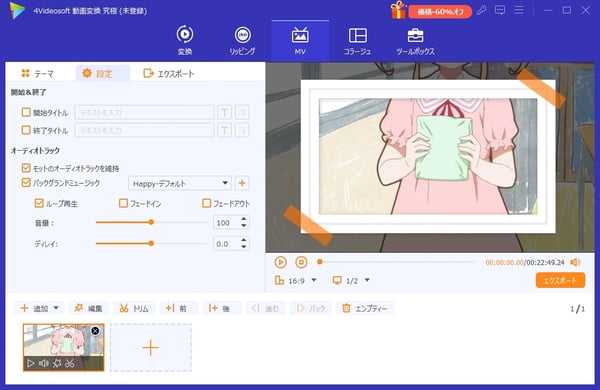This screenshot has width=600, height=390.
Task: Open the 1/2 preview screen dropdown
Action: click(351, 281)
